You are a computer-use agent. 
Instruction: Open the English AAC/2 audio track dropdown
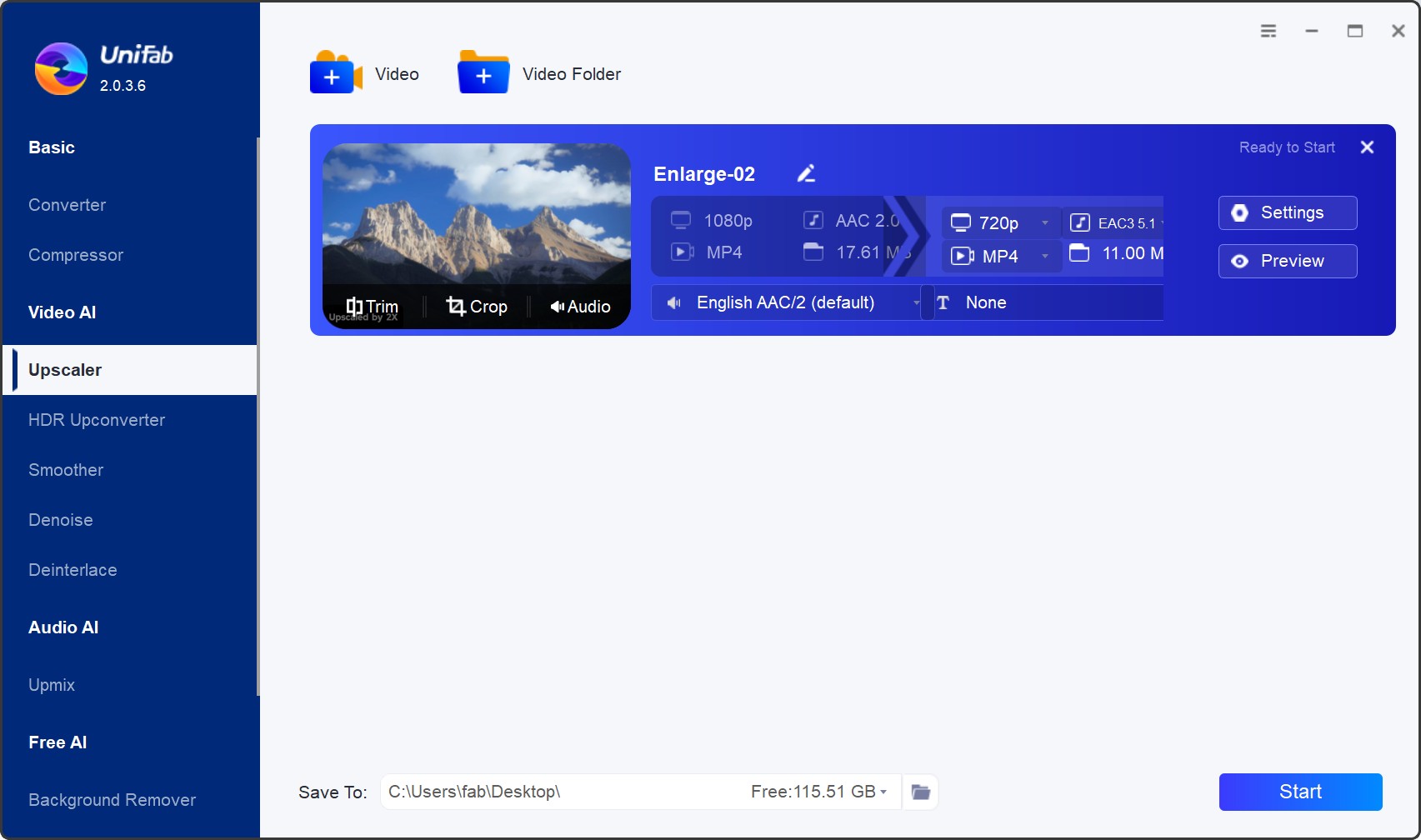pyautogui.click(x=786, y=302)
